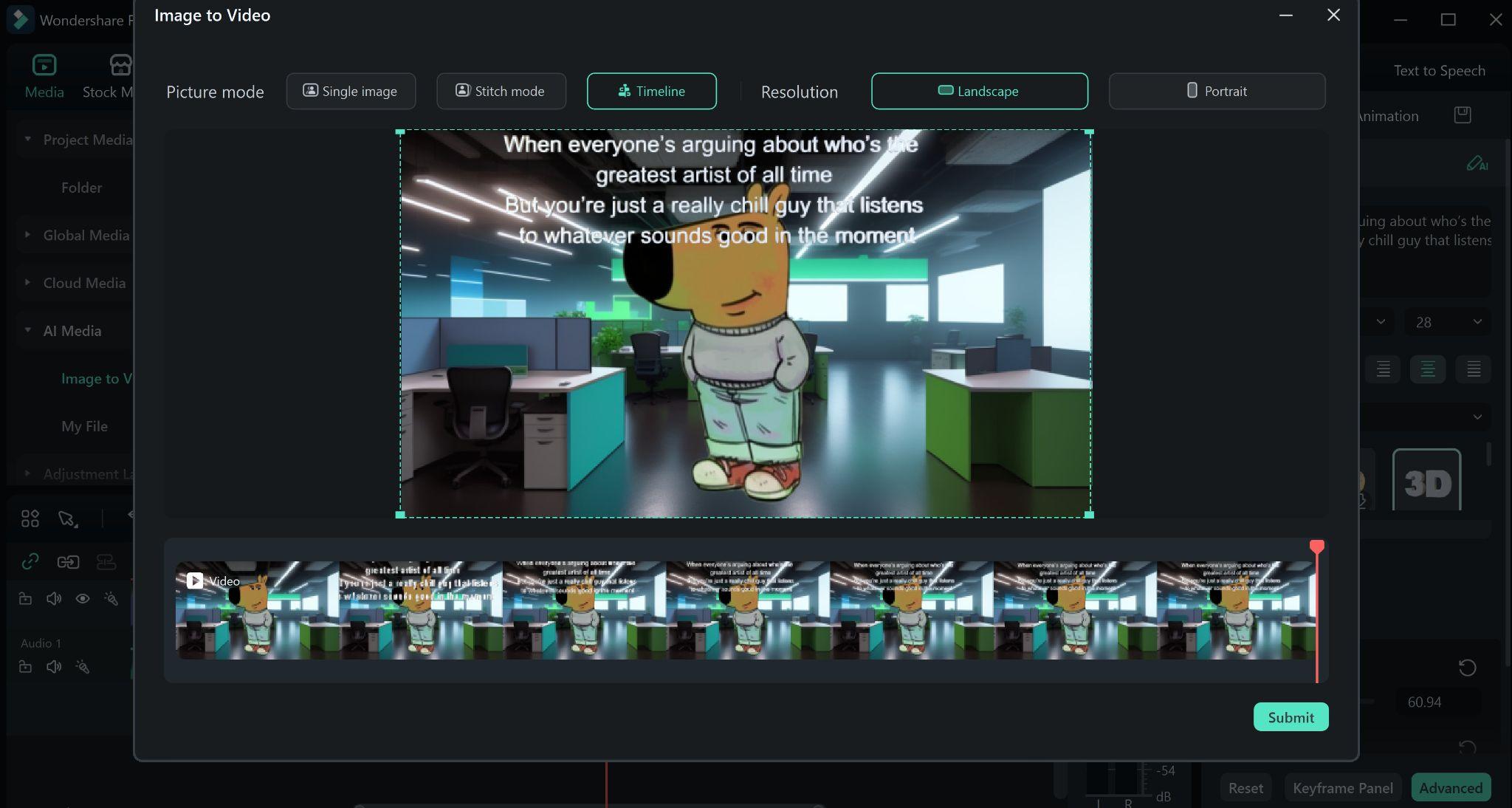
Task: Click the reset arrow above 60.94 value
Action: (1467, 668)
